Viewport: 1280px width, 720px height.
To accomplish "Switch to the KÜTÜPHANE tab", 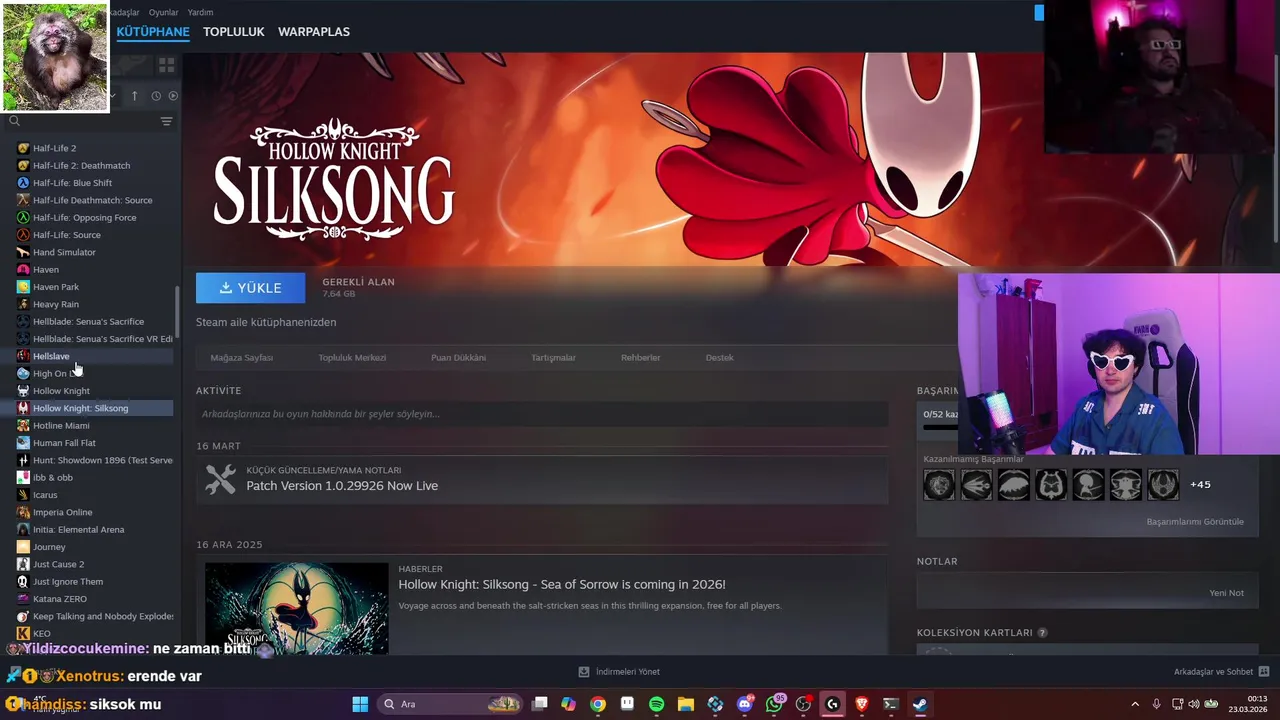I will (153, 32).
